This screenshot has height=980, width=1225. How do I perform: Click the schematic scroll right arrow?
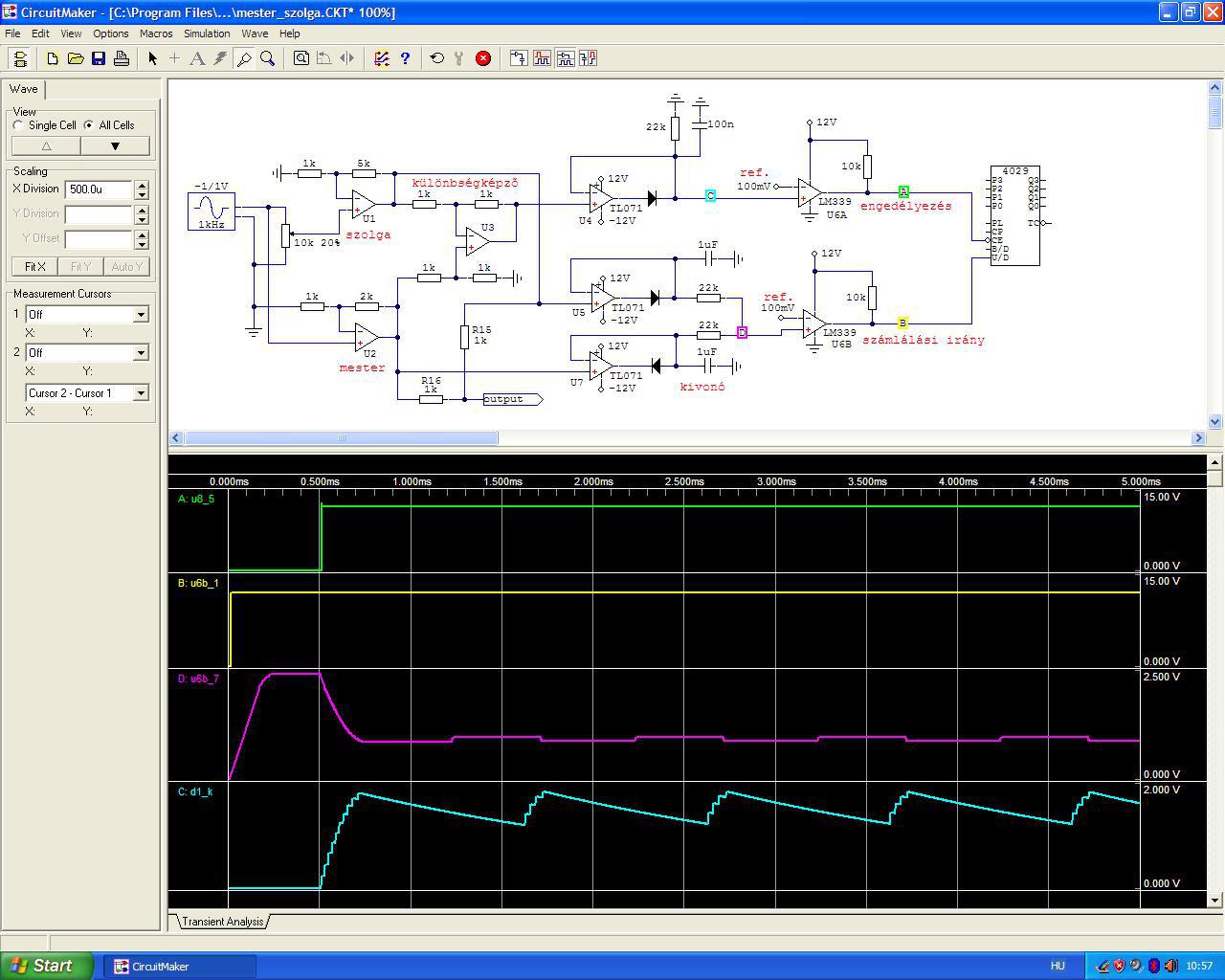pyautogui.click(x=1198, y=437)
